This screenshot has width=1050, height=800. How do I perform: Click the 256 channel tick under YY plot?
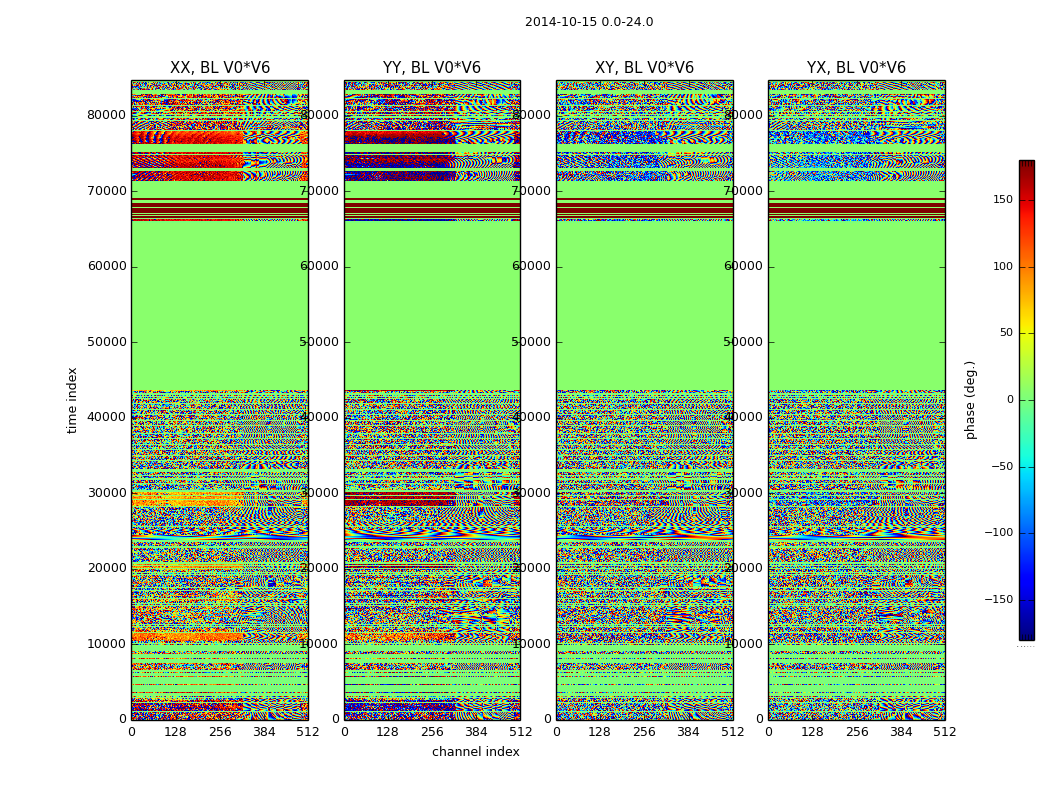[x=432, y=732]
